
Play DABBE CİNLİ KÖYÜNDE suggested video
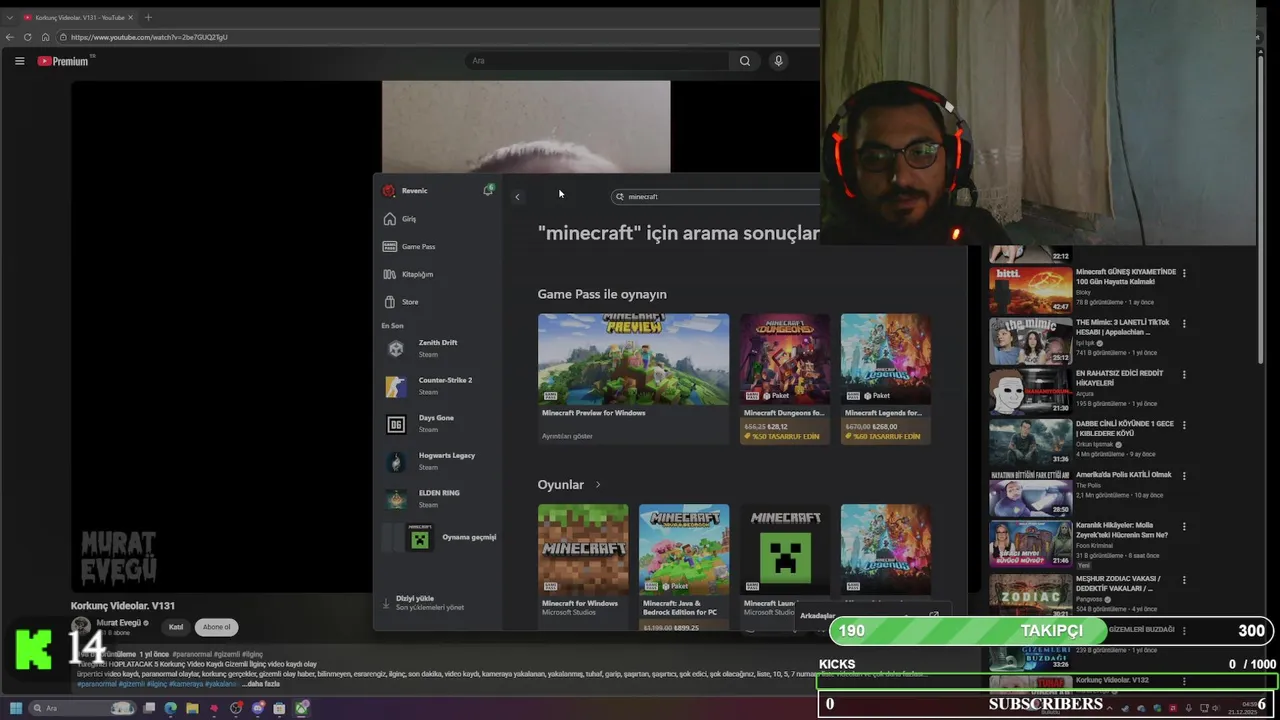(1030, 442)
